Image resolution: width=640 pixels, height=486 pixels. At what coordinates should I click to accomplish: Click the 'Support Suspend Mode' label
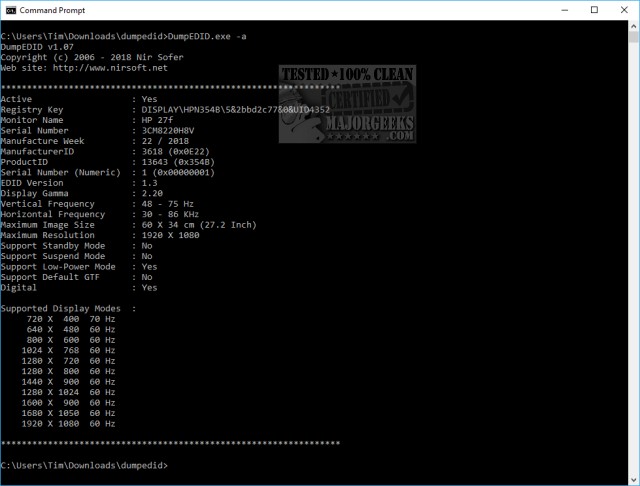pos(53,256)
